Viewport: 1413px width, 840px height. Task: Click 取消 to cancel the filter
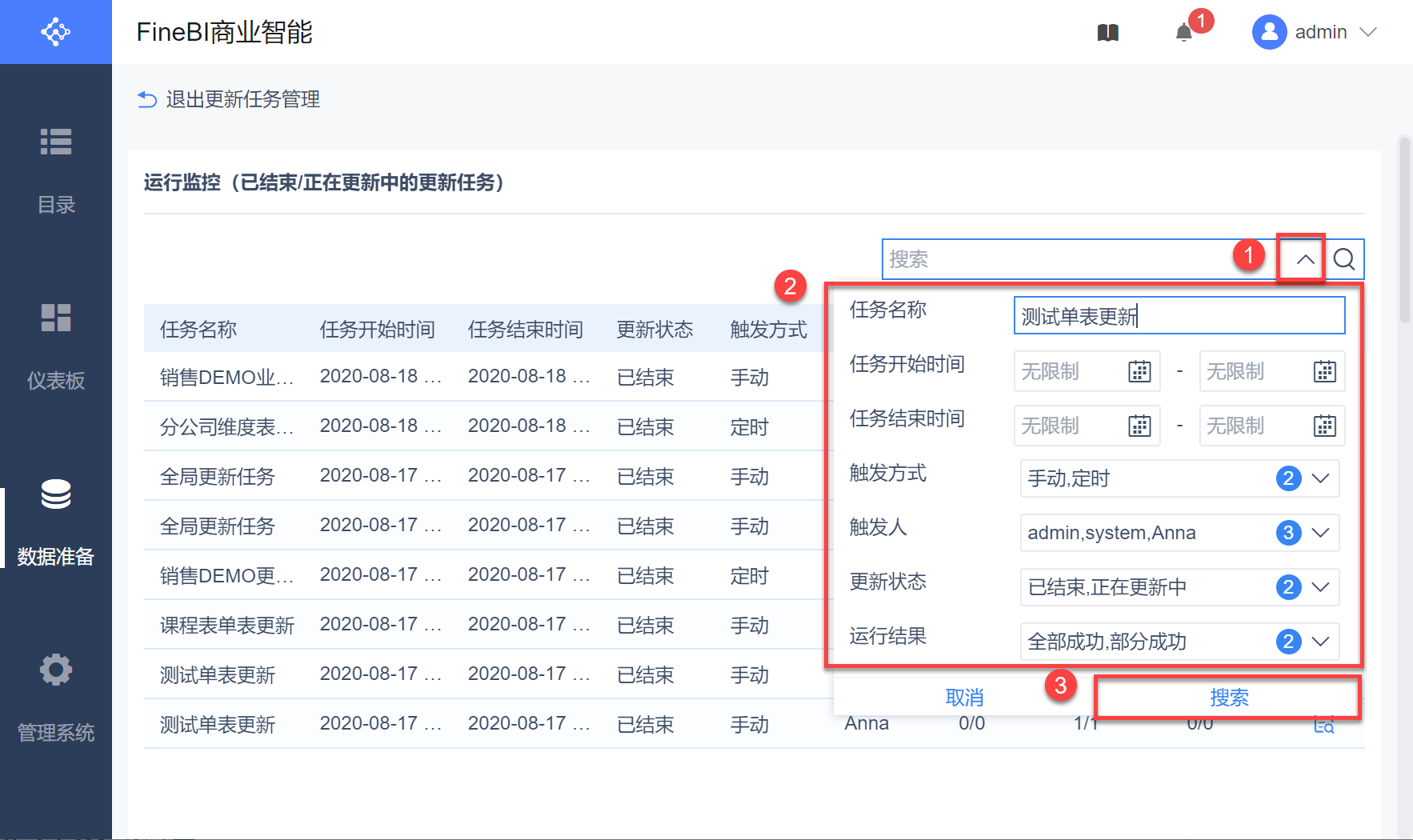point(964,698)
